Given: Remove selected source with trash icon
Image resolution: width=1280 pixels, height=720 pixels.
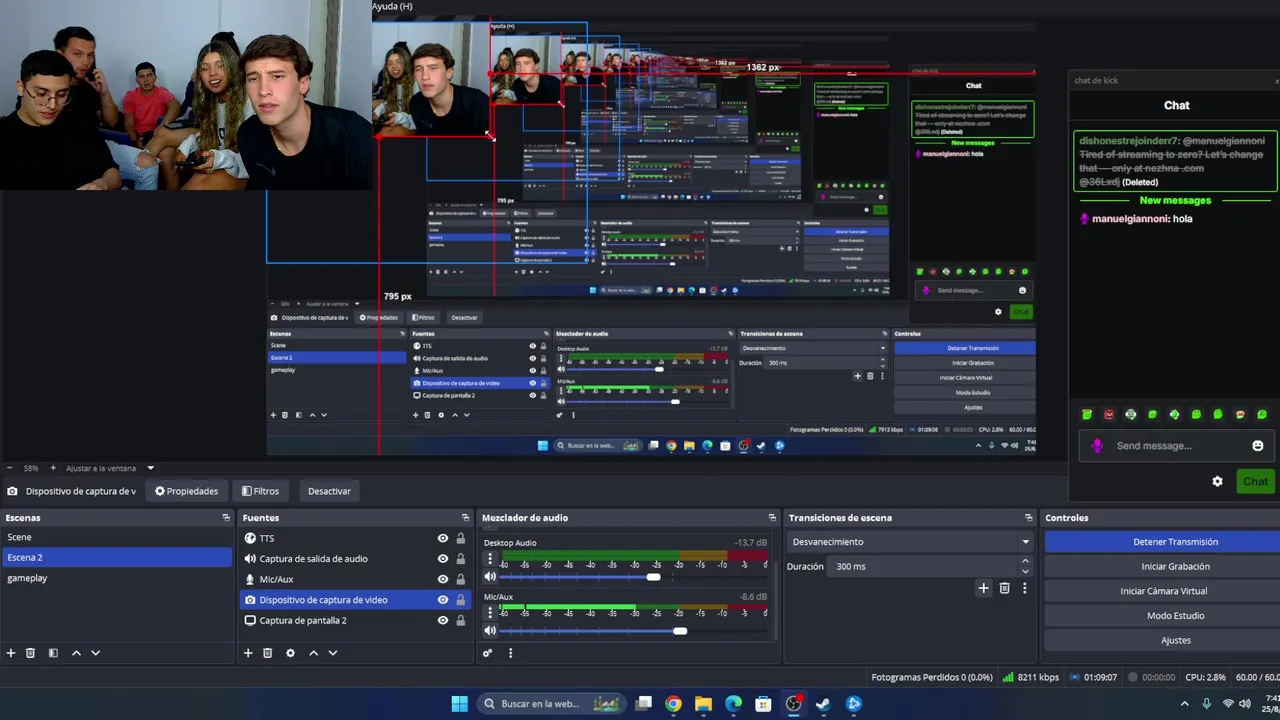Looking at the screenshot, I should click(268, 653).
